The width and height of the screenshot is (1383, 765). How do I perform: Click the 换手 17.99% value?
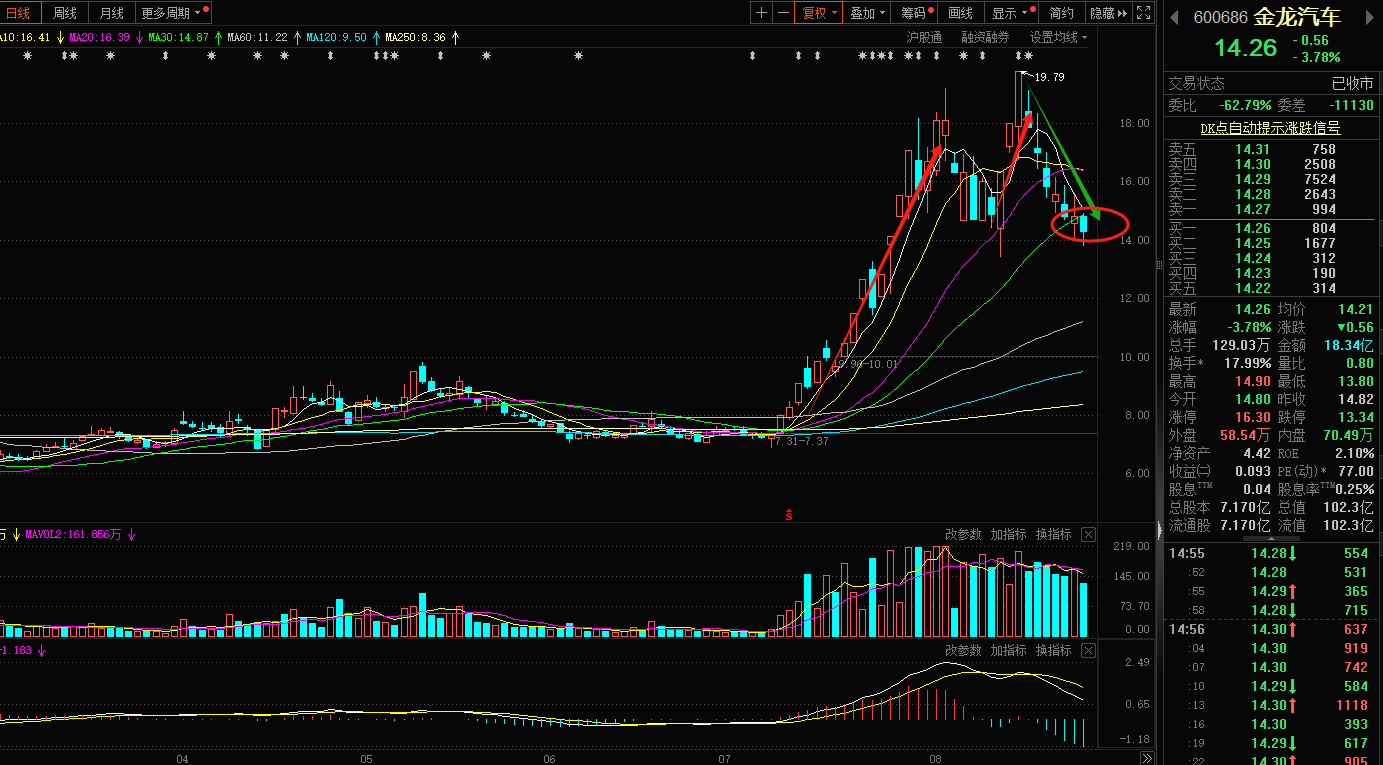tap(1247, 363)
